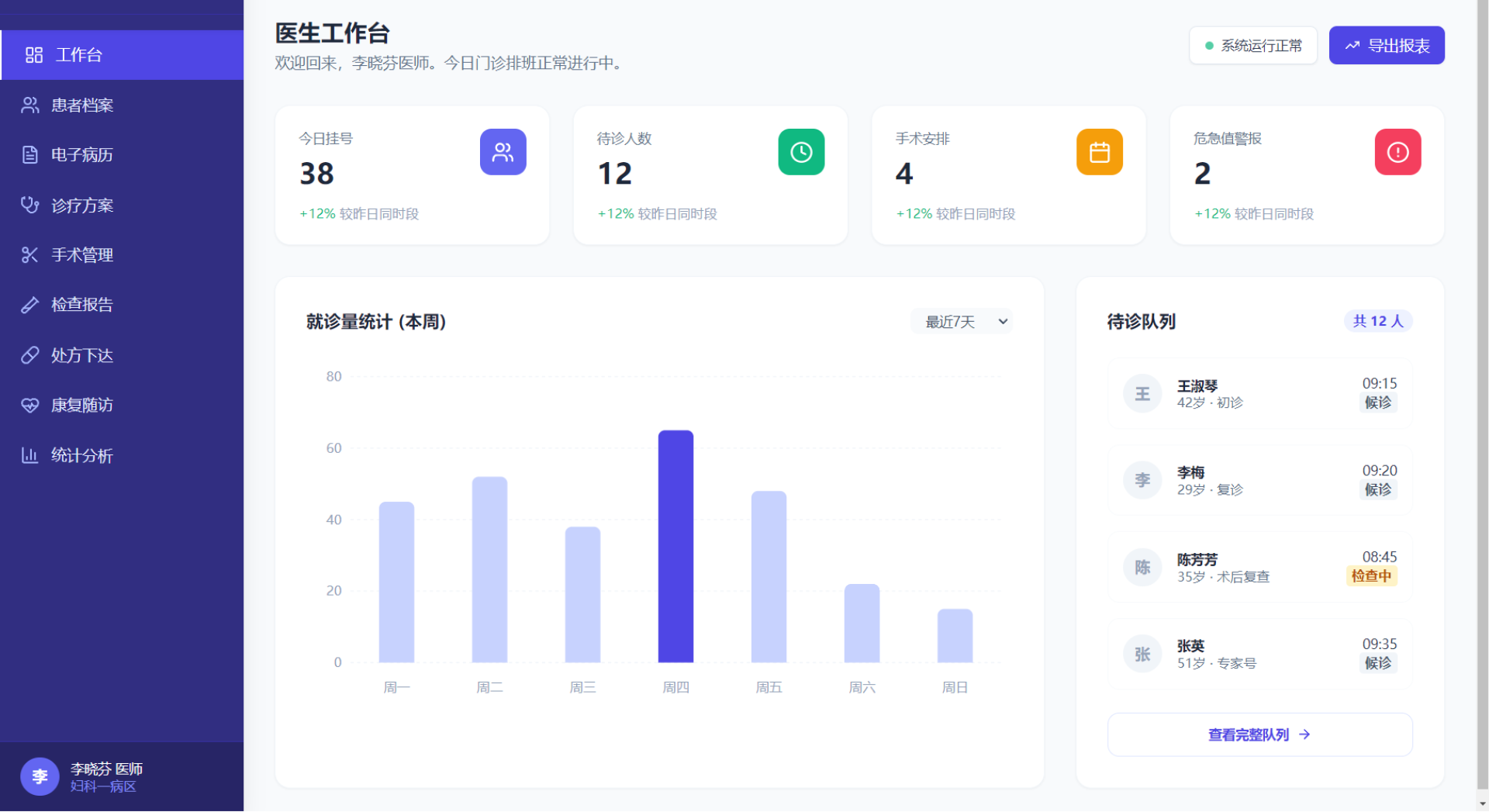Click the green 待诊人数 clock icon
The width and height of the screenshot is (1489, 812).
pos(801,152)
